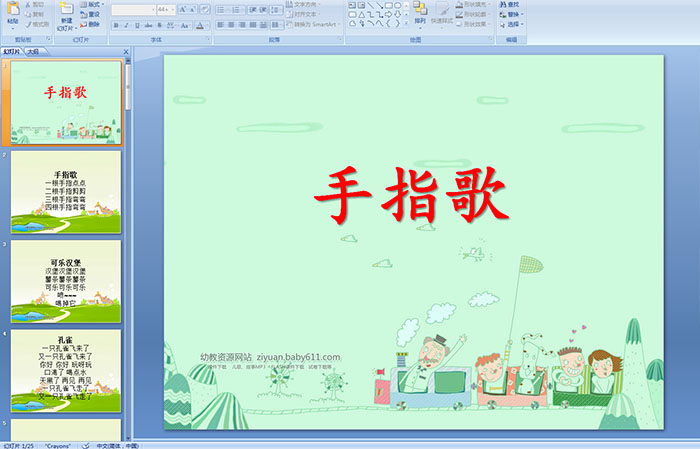Viewport: 700px width, 449px height.
Task: Toggle Align Text Left
Action: 221,25
